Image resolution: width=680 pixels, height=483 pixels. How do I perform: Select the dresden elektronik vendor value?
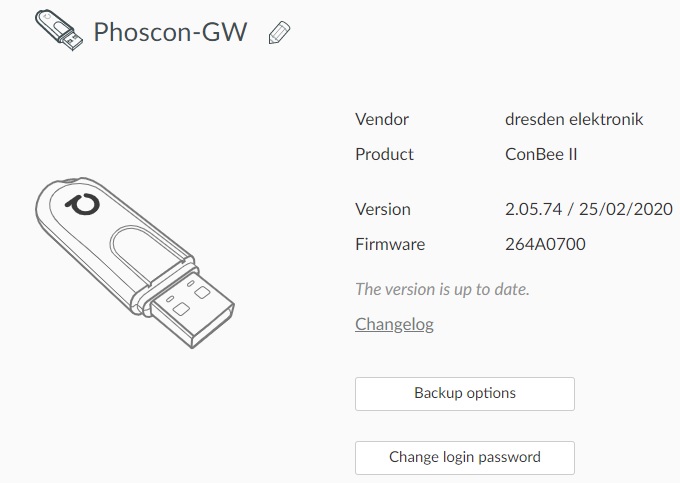pos(574,119)
